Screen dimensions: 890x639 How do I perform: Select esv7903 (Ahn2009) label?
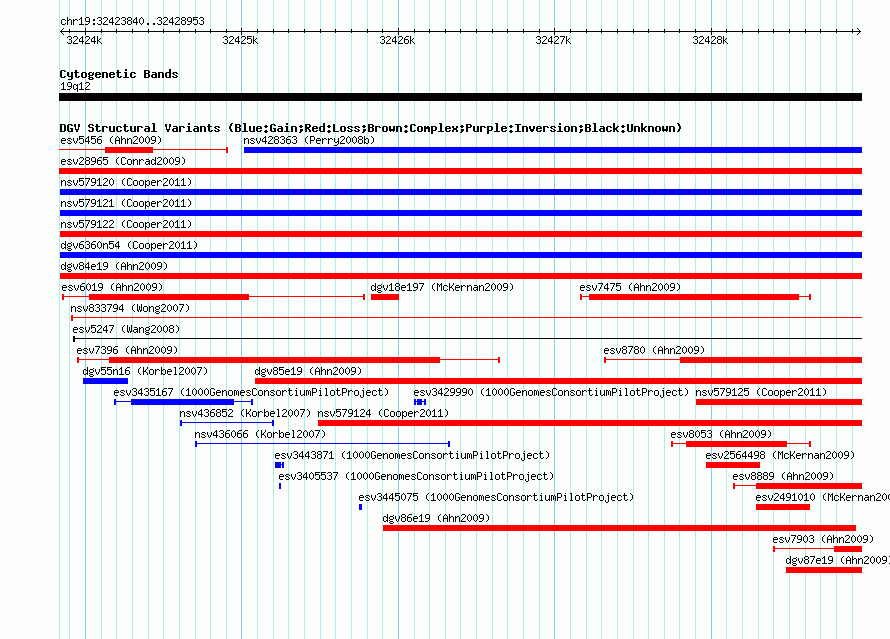(823, 539)
